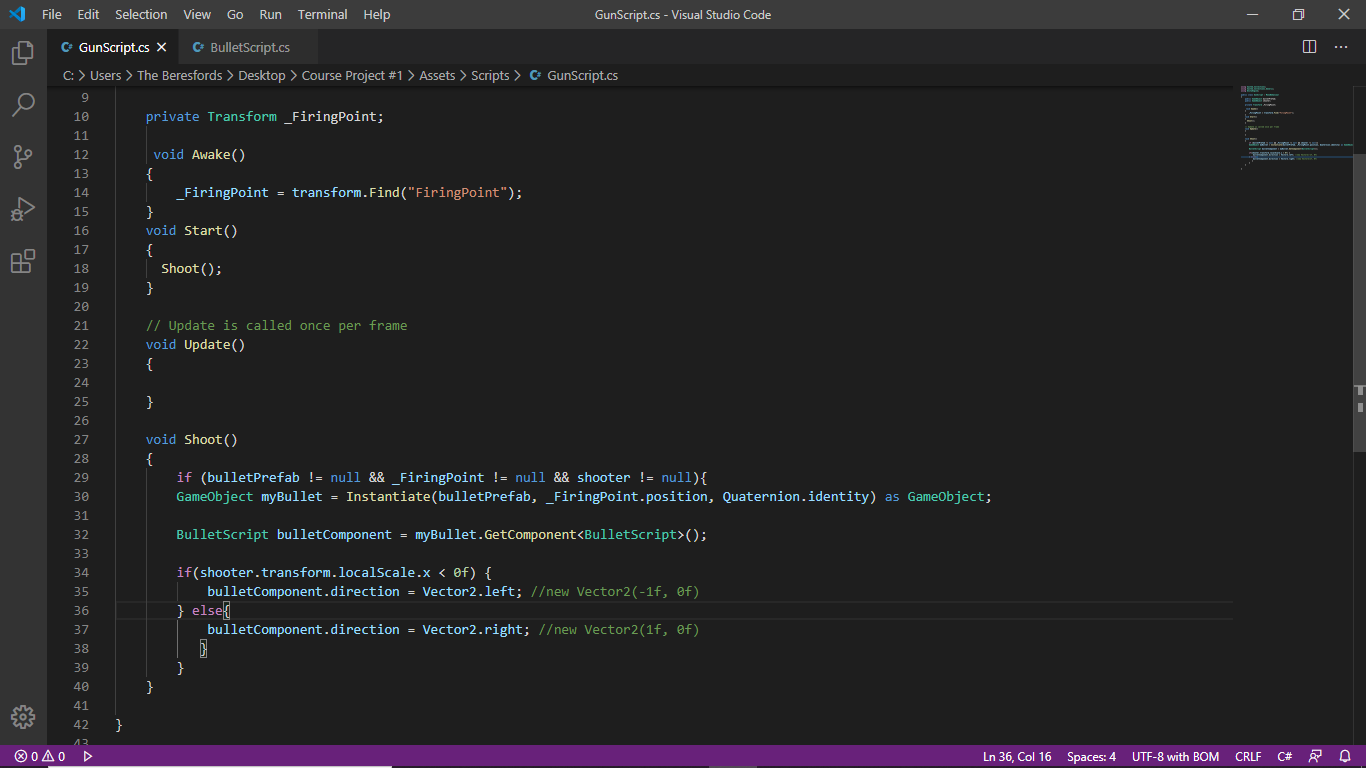Click line number 27 in the gutter

coord(81,439)
